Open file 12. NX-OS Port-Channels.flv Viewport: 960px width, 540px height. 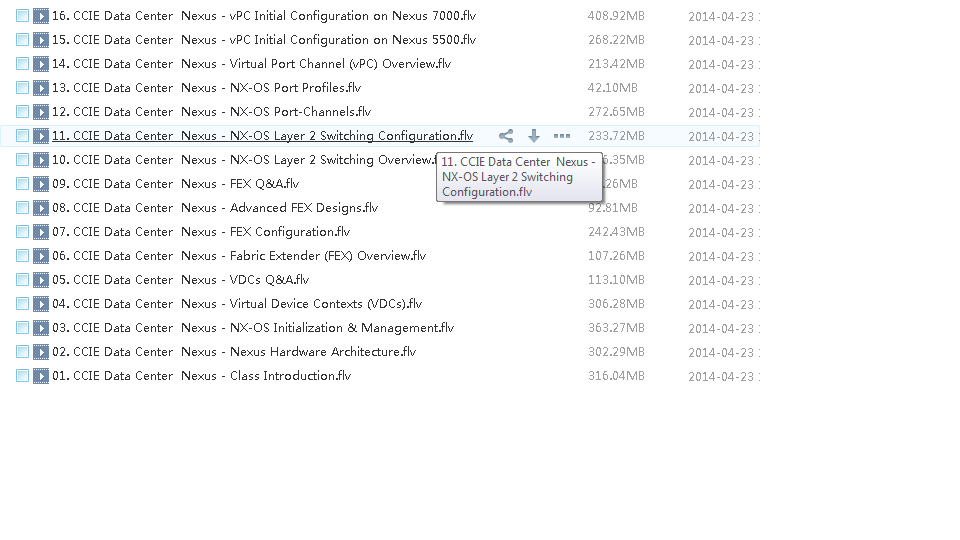click(x=212, y=112)
